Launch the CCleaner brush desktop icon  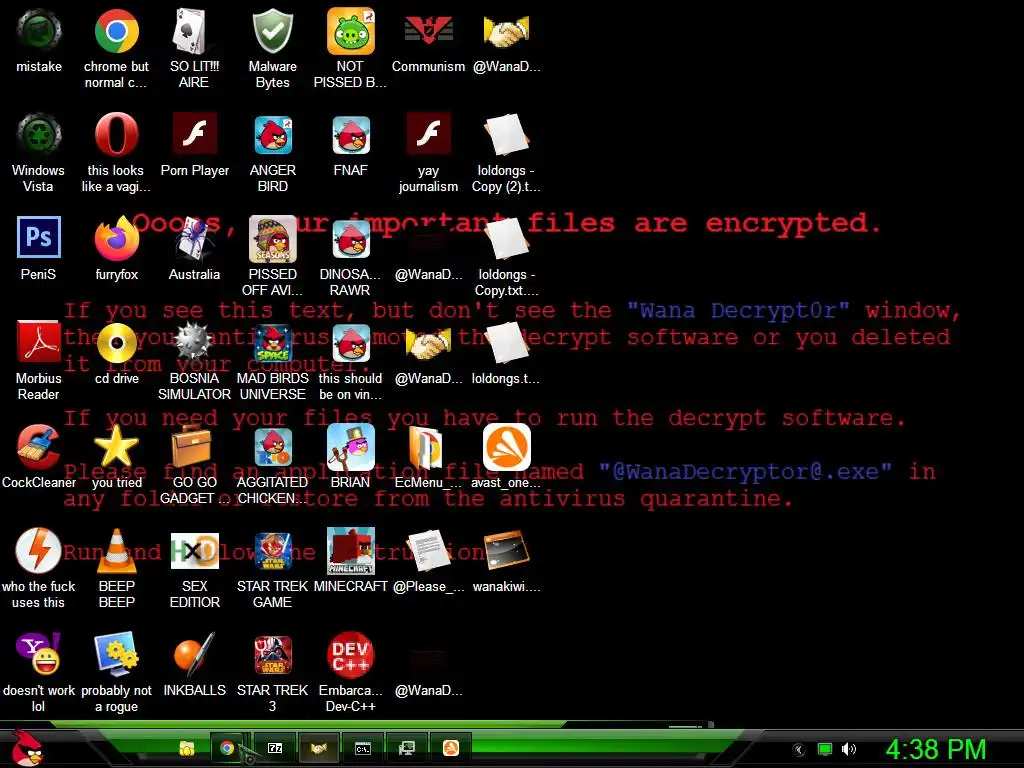coord(39,447)
